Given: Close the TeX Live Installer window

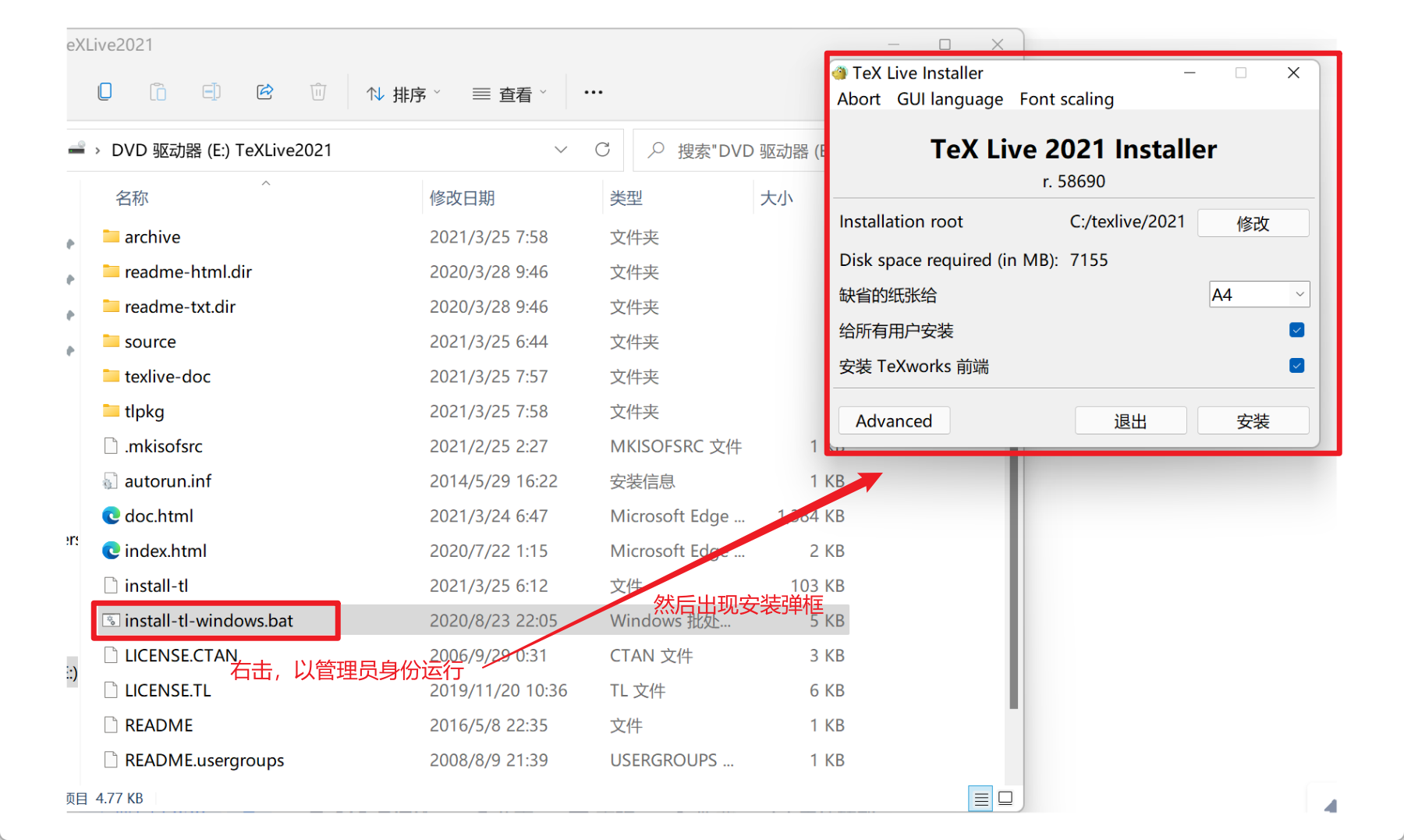Looking at the screenshot, I should point(1293,73).
